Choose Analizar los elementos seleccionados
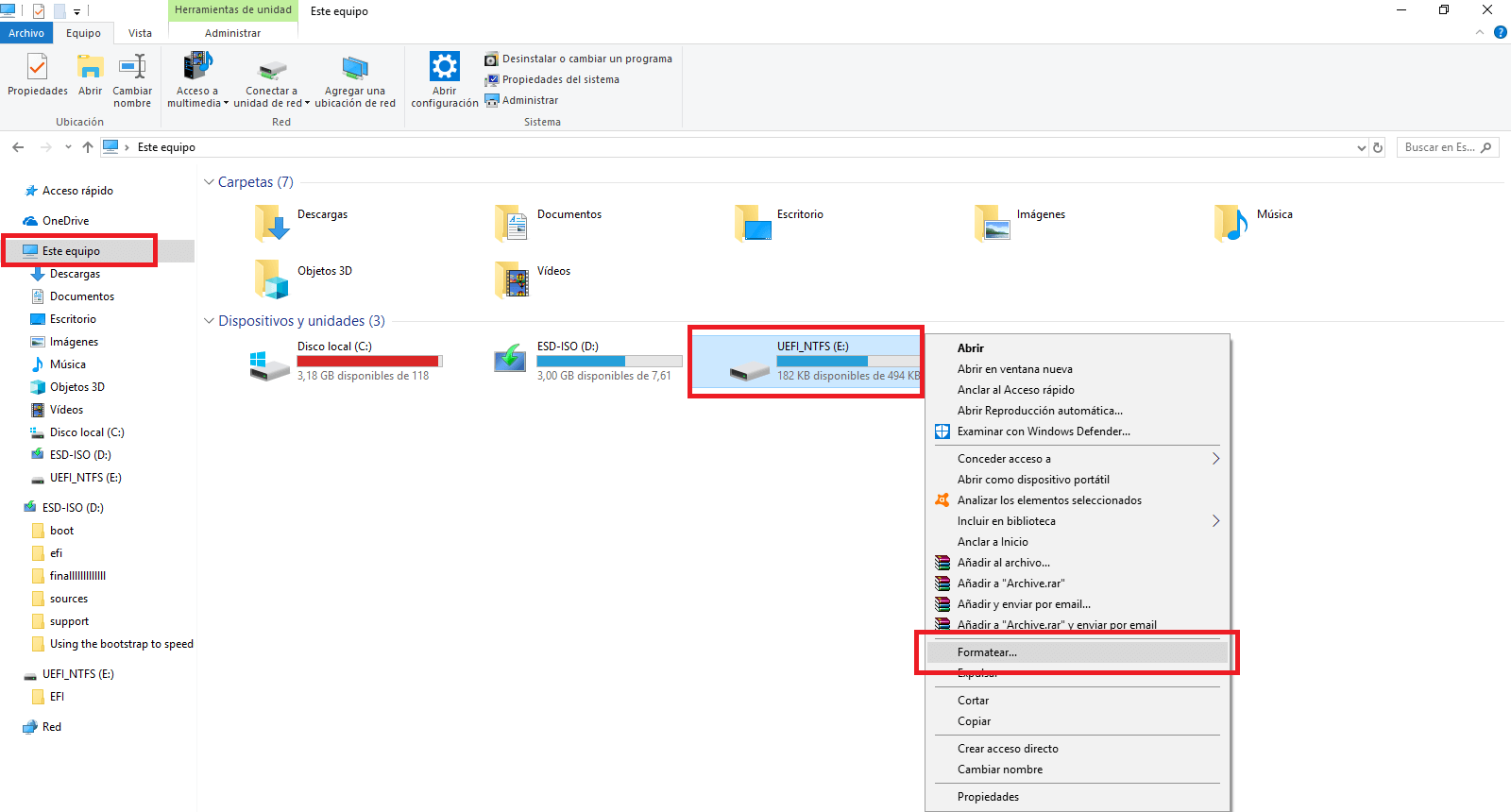The image size is (1511, 812). [x=1078, y=500]
